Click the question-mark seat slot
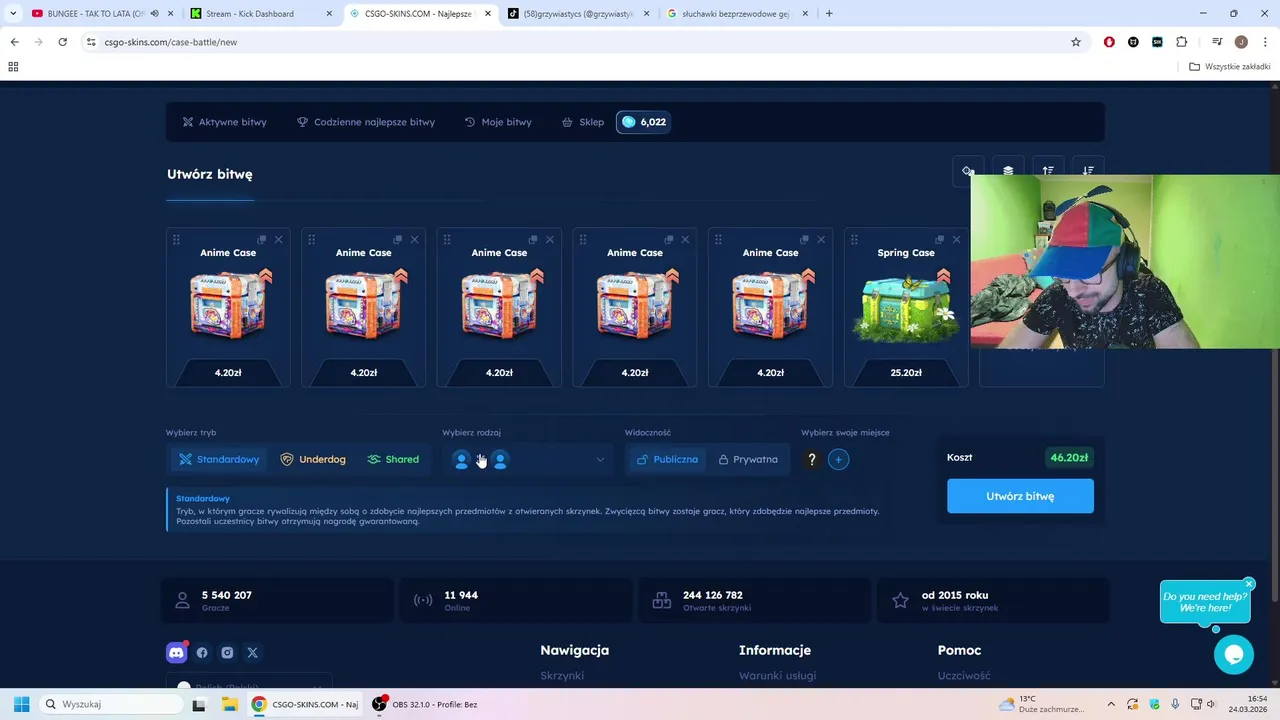The image size is (1280, 720). click(812, 459)
